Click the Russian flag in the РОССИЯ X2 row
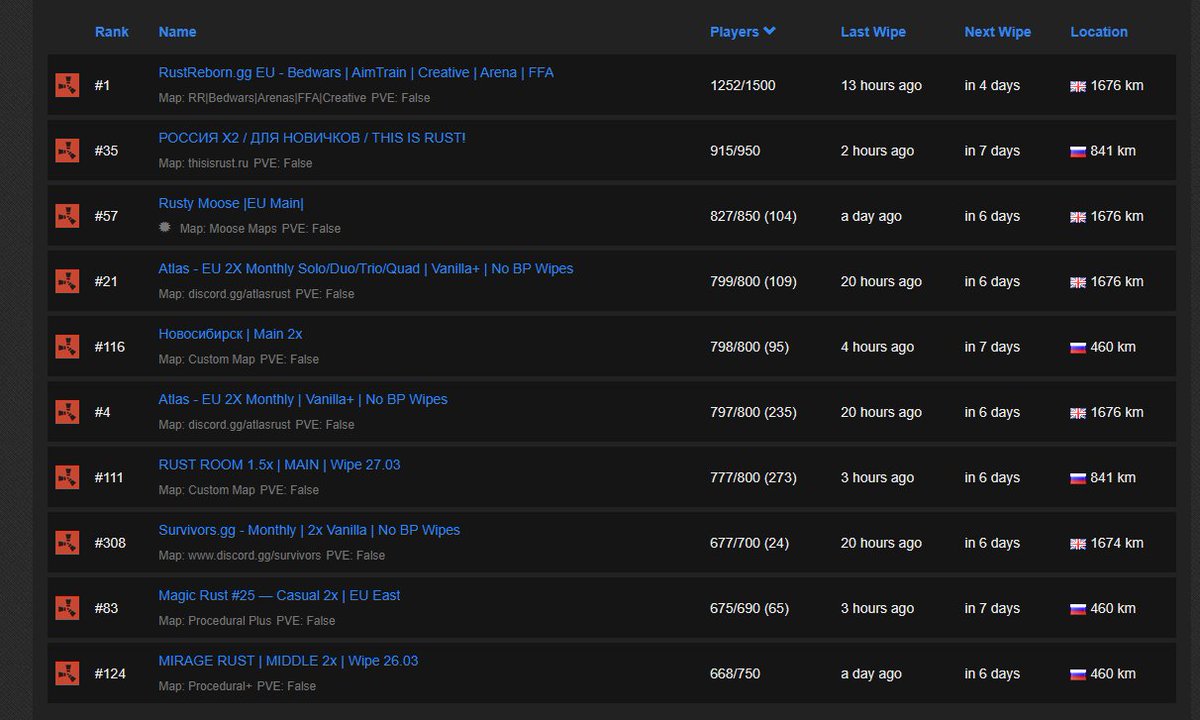The image size is (1200, 720). (x=1078, y=152)
